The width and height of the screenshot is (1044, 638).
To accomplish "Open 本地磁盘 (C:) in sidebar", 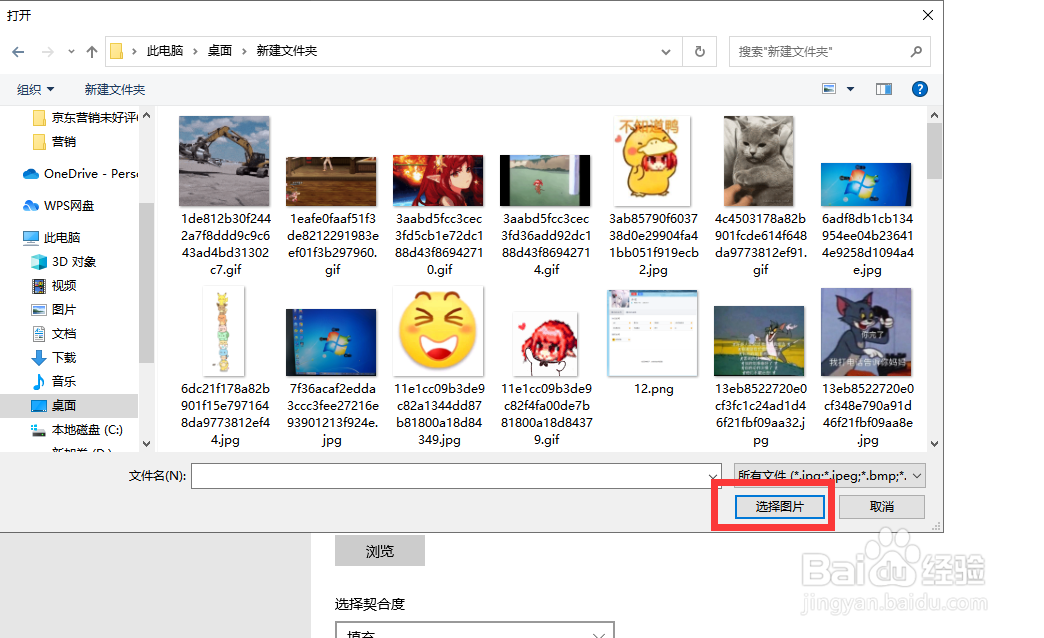I will [77, 430].
